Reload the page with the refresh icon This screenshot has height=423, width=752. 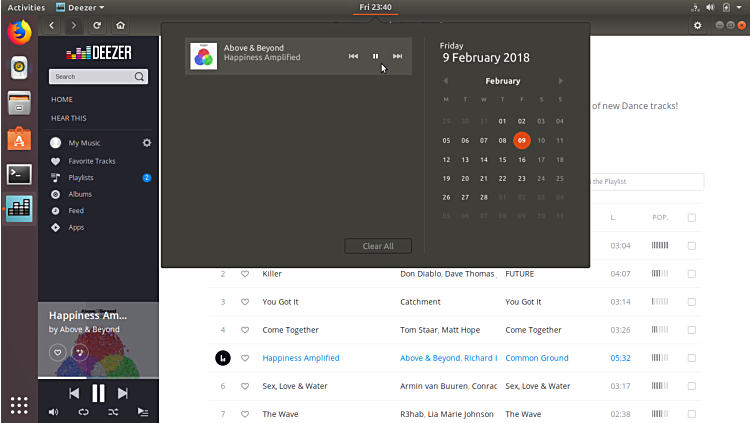(97, 25)
